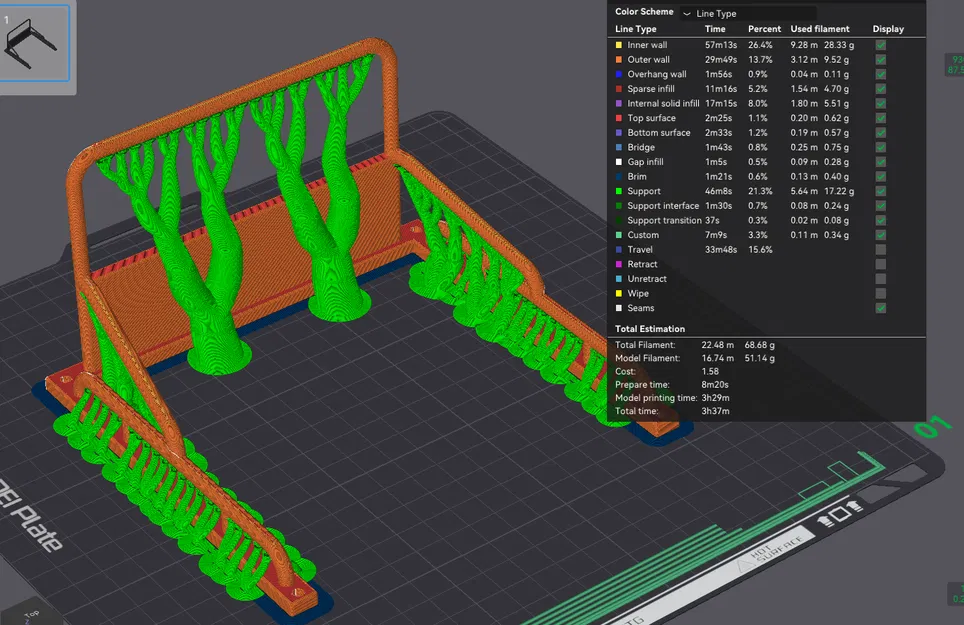Click Model printing time 3h29m

click(x=715, y=398)
